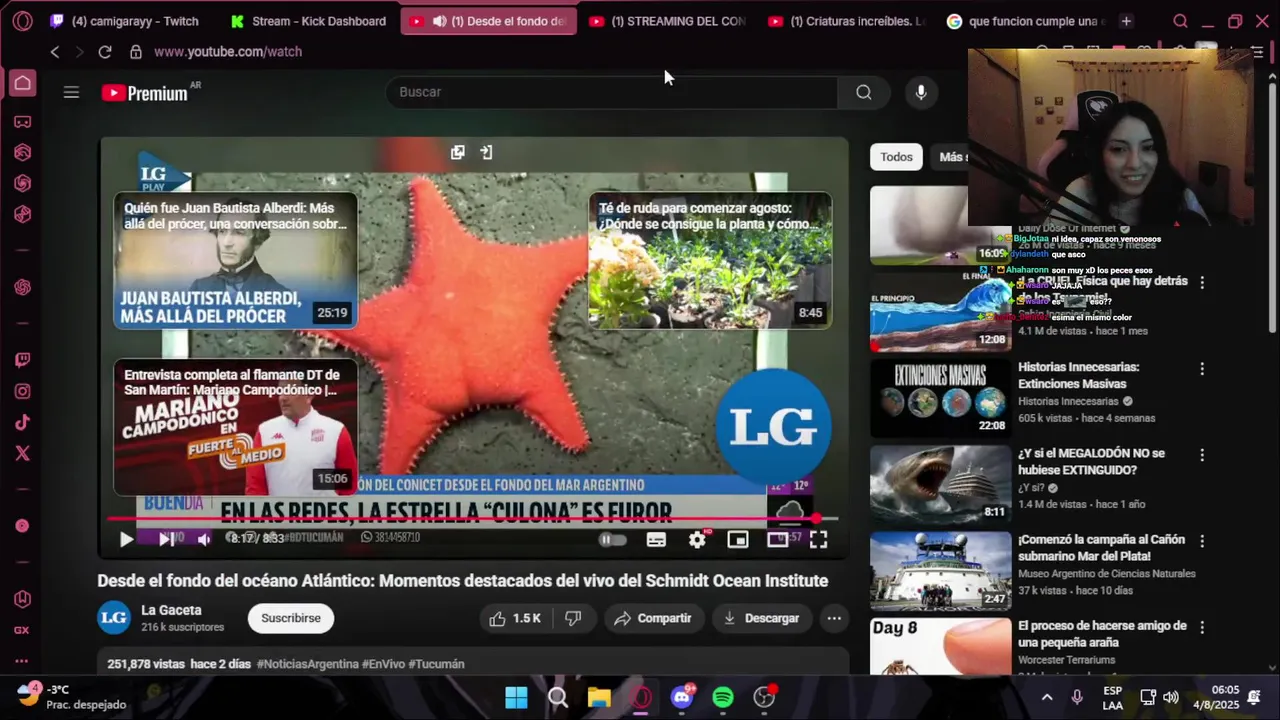This screenshot has width=1280, height=720.
Task: Open TikTok sidebar panel
Action: click(x=22, y=422)
